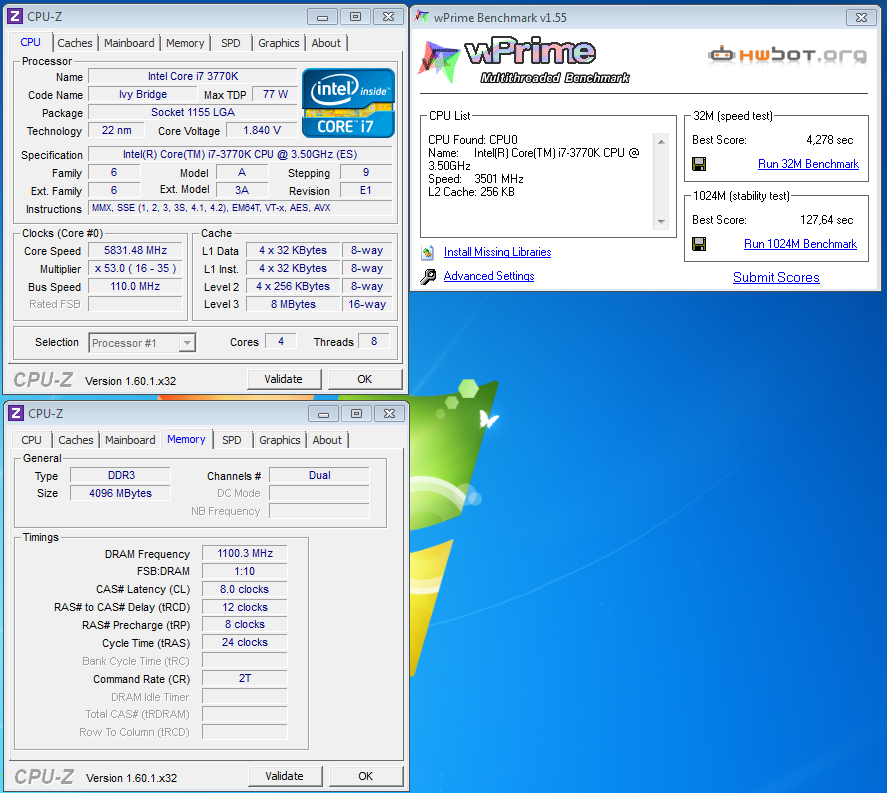This screenshot has width=887, height=793.
Task: Select SPD tab in top CPU-Z window
Action: [231, 43]
